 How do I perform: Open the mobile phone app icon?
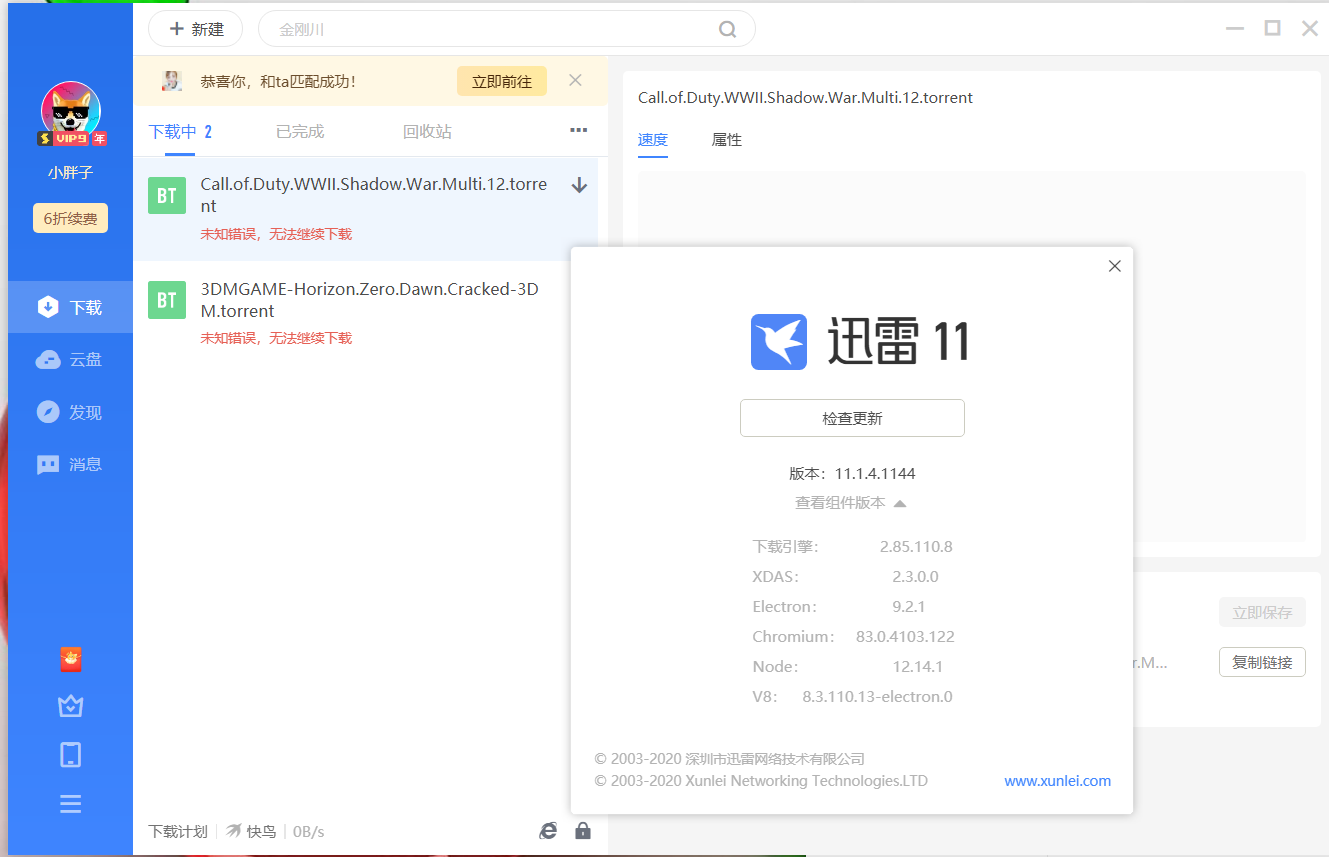pyautogui.click(x=70, y=754)
